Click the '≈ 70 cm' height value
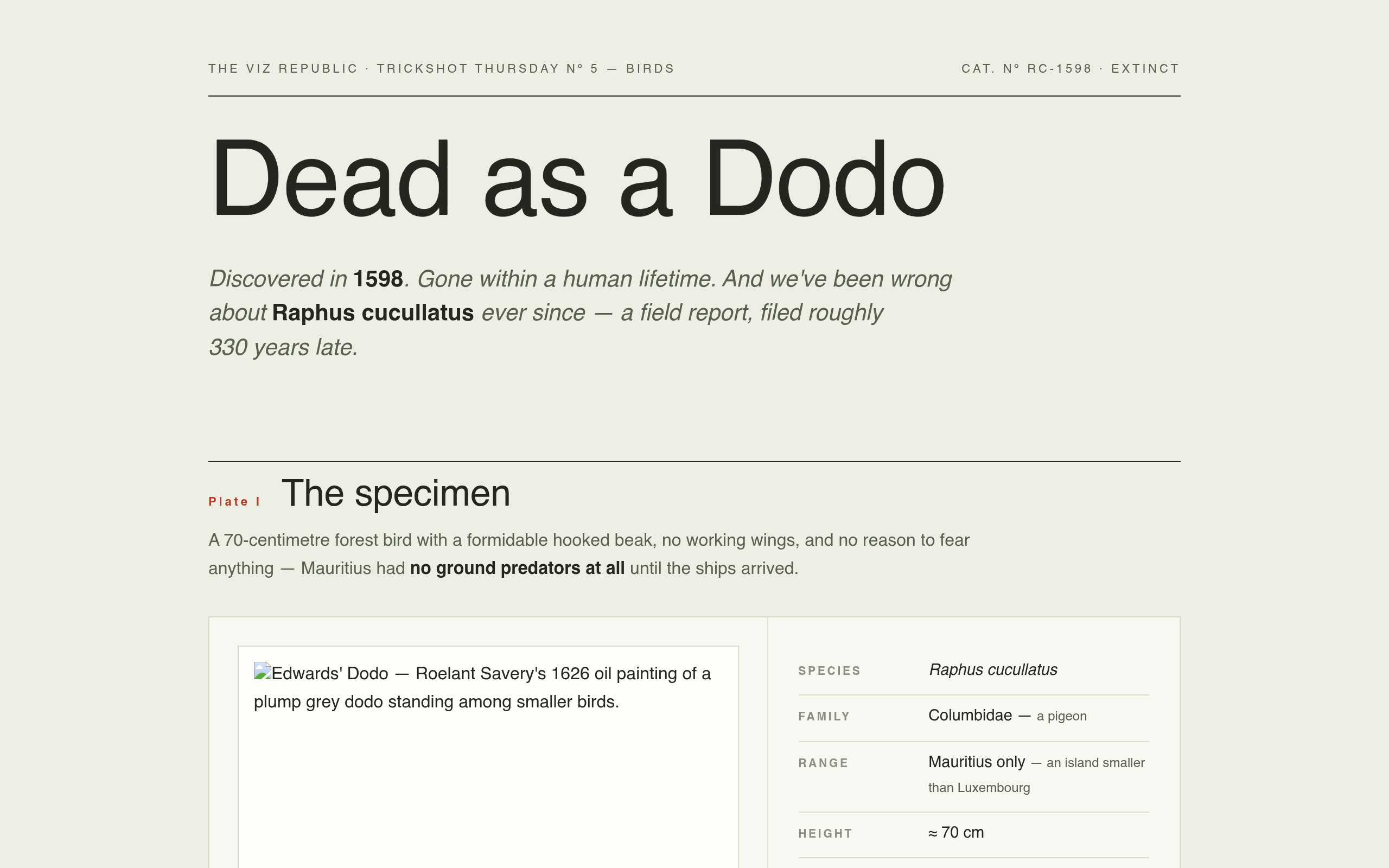 tap(956, 832)
